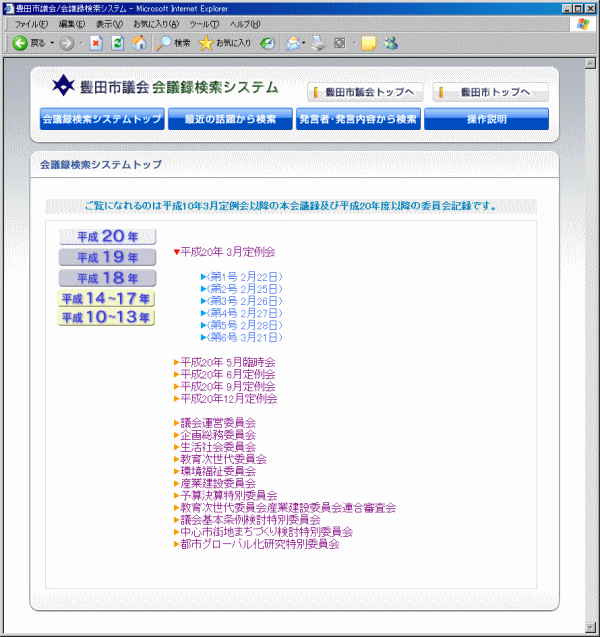The image size is (600, 637).
Task: Select the 平成18年 year button
Action: [x=108, y=278]
